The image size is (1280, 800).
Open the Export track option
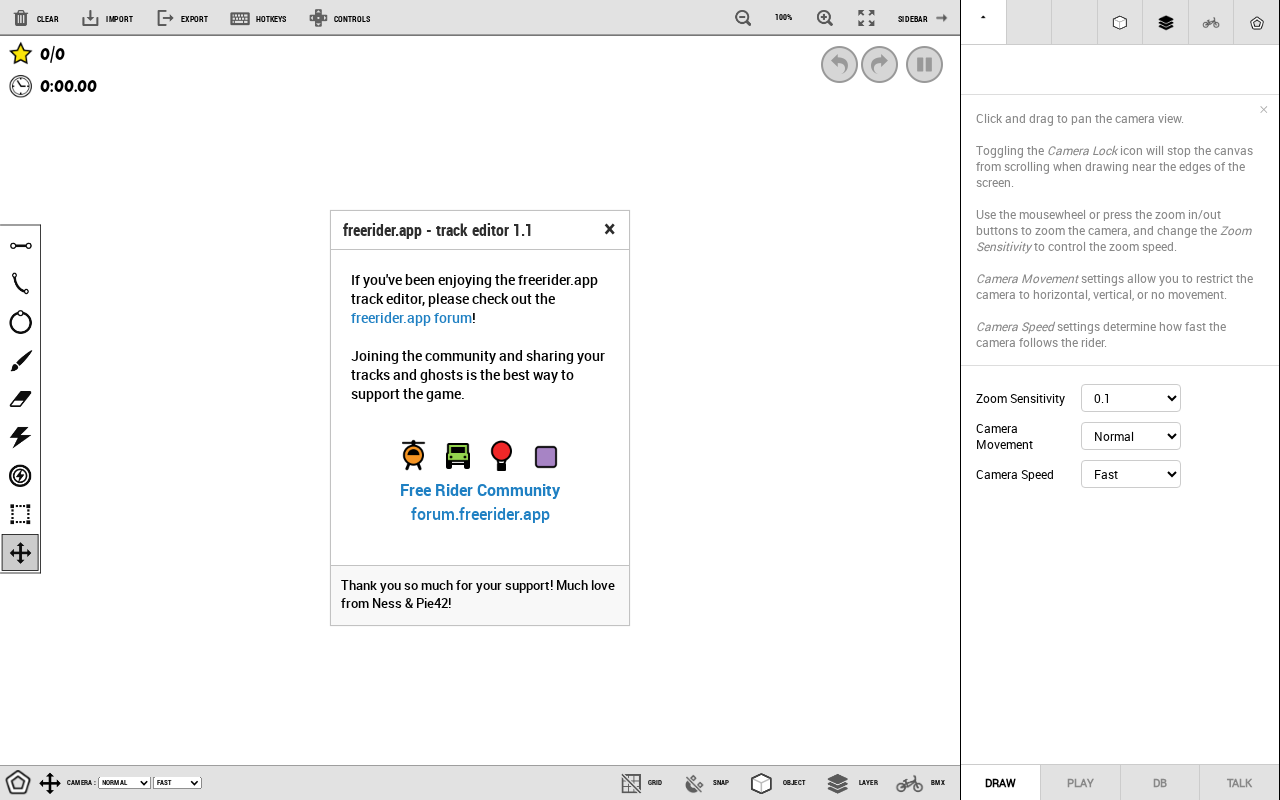click(x=182, y=18)
